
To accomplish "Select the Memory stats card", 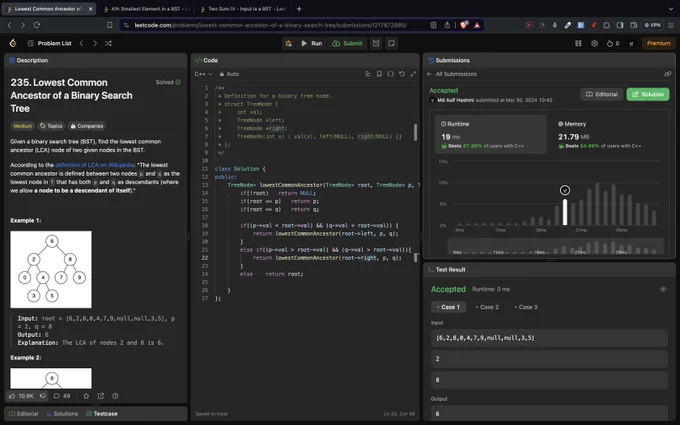I will click(x=607, y=134).
